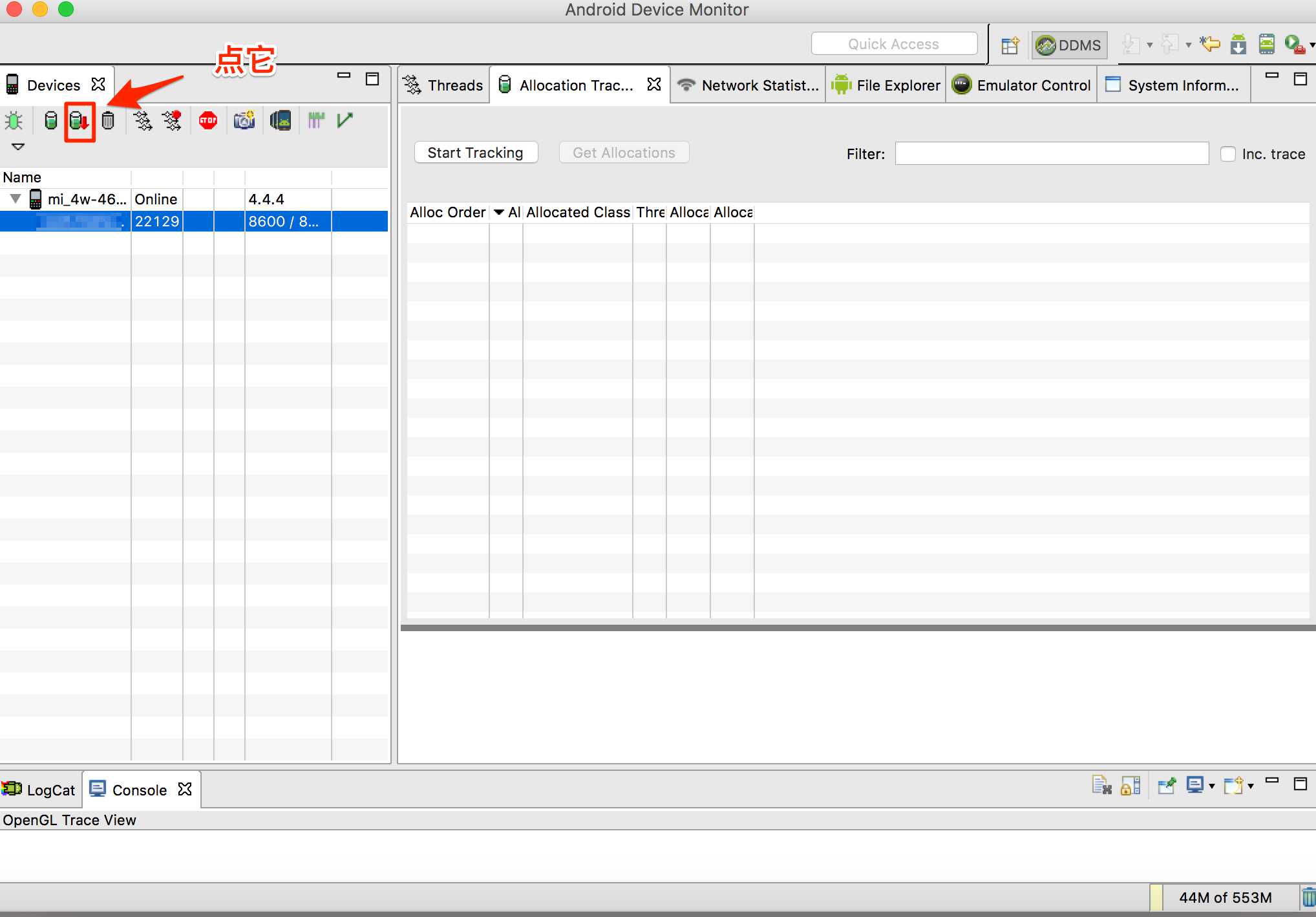Open the Network Statistics tab

pyautogui.click(x=748, y=85)
